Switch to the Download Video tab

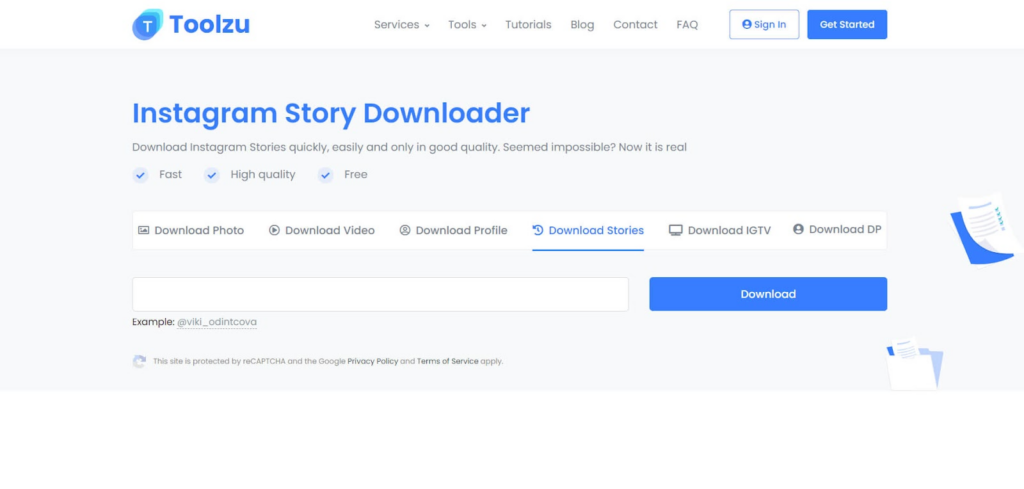click(322, 230)
